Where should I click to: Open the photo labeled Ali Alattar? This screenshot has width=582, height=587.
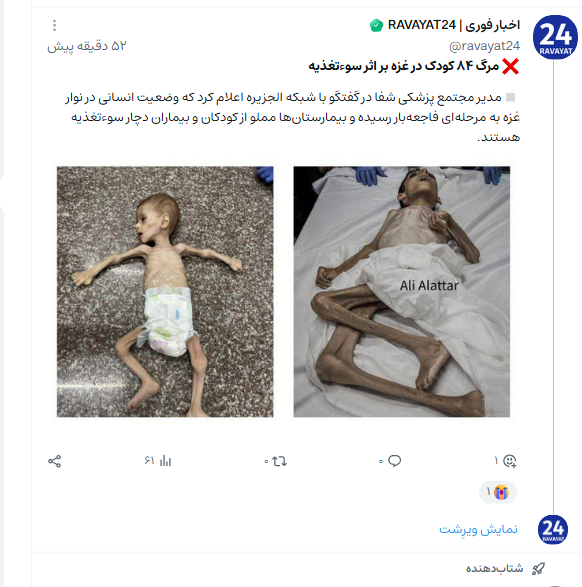(402, 292)
